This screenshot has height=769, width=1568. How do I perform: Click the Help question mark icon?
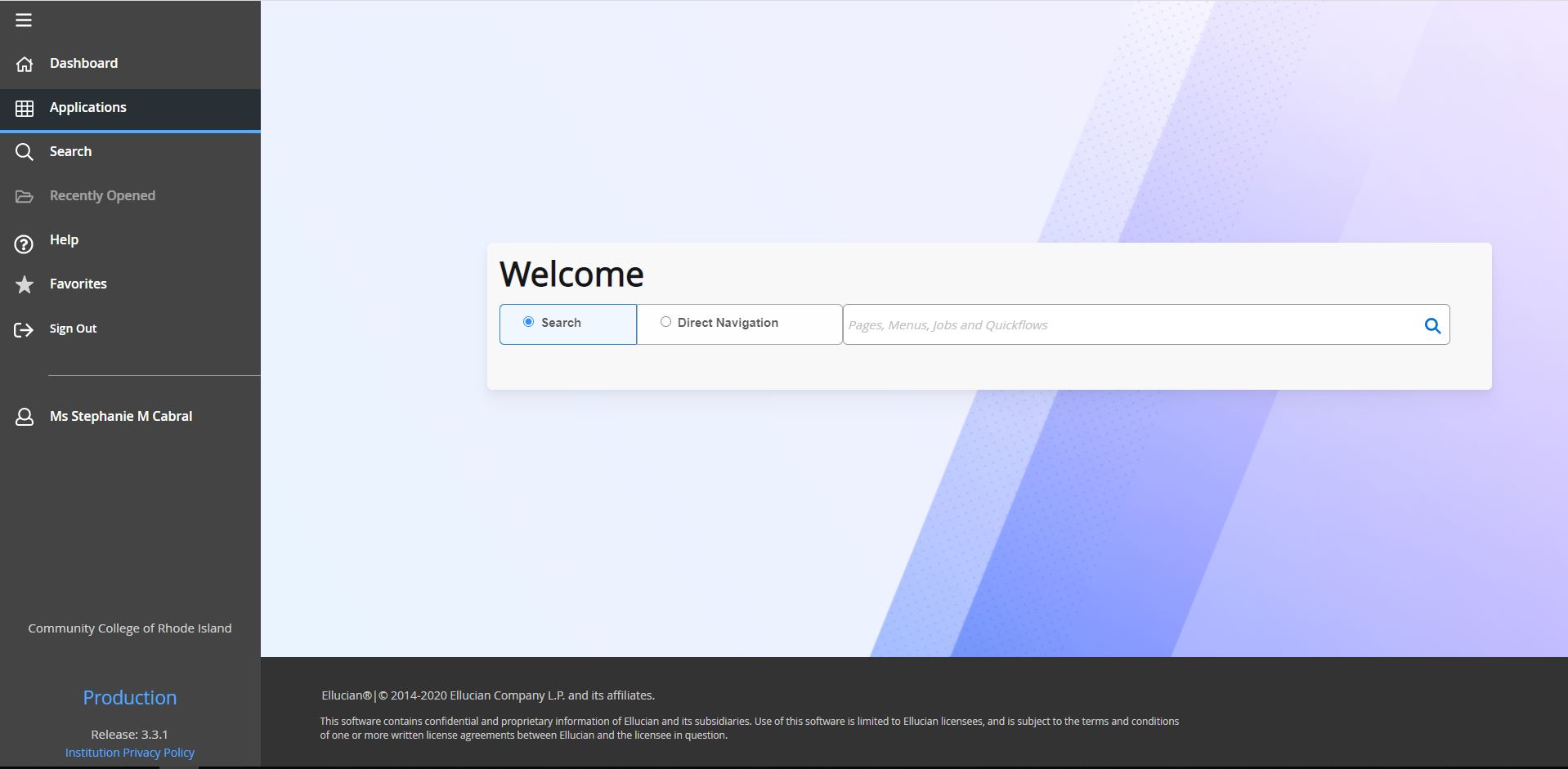(25, 244)
